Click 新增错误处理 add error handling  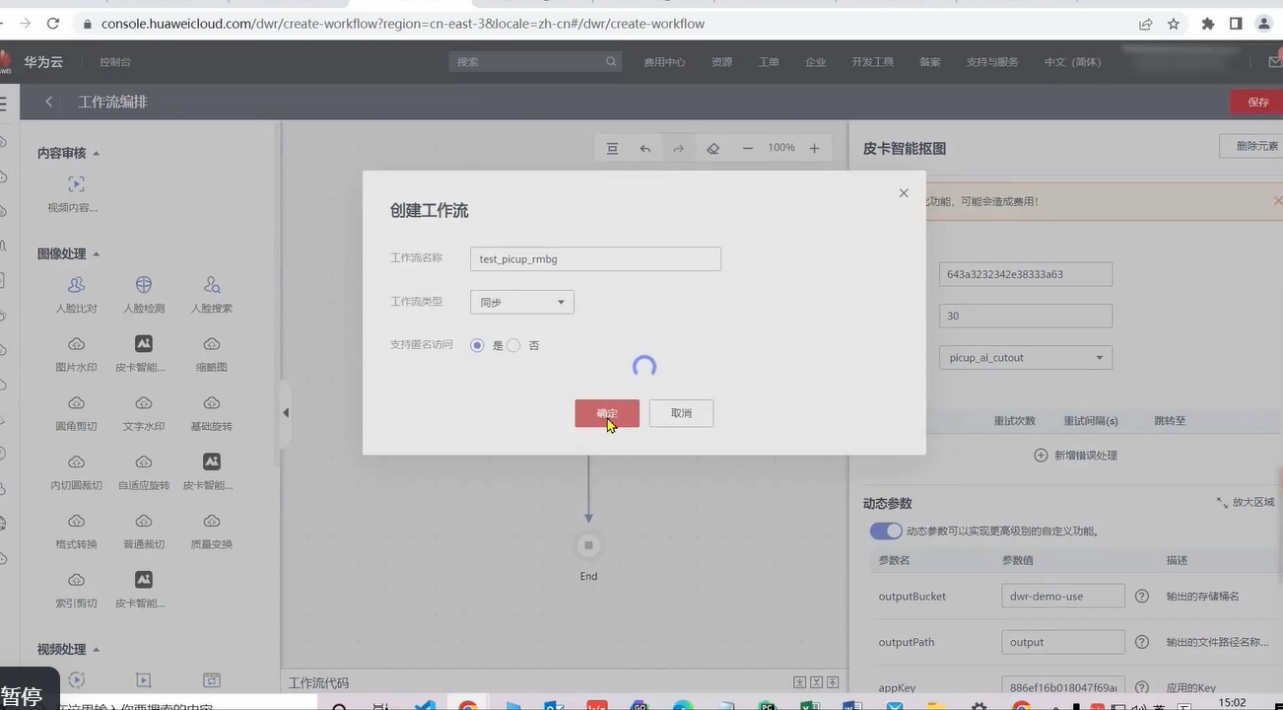[x=1076, y=455]
